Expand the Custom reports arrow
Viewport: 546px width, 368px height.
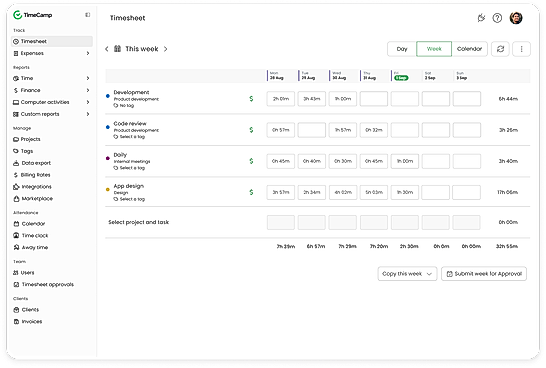click(88, 114)
